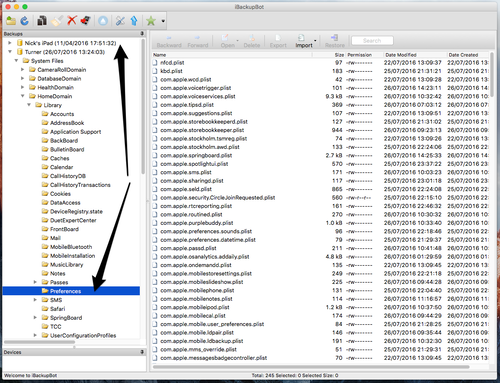This screenshot has width=500, height=383.
Task: Expand the SpringBoard folder node
Action: click(x=35, y=317)
